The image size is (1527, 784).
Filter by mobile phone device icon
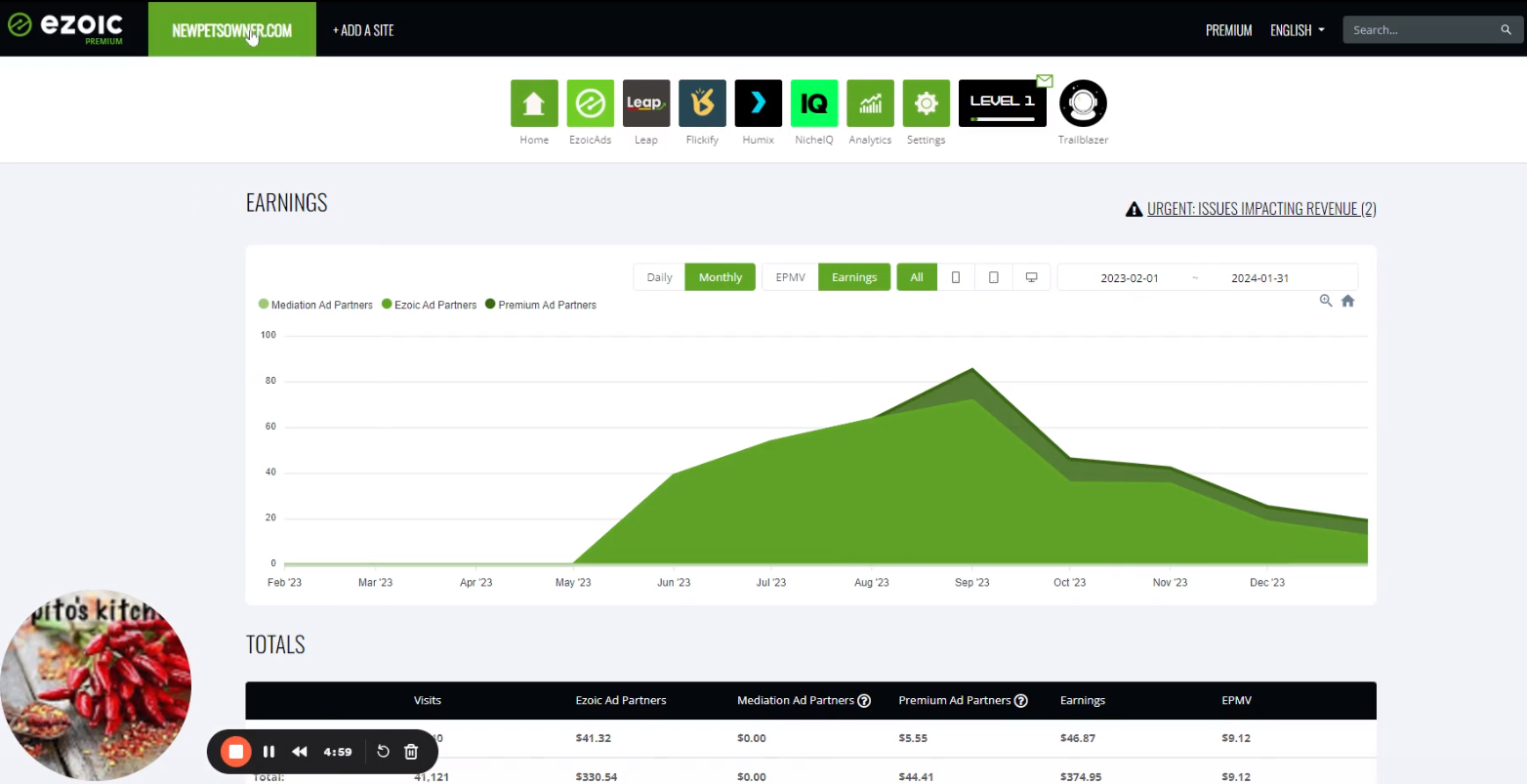click(956, 277)
